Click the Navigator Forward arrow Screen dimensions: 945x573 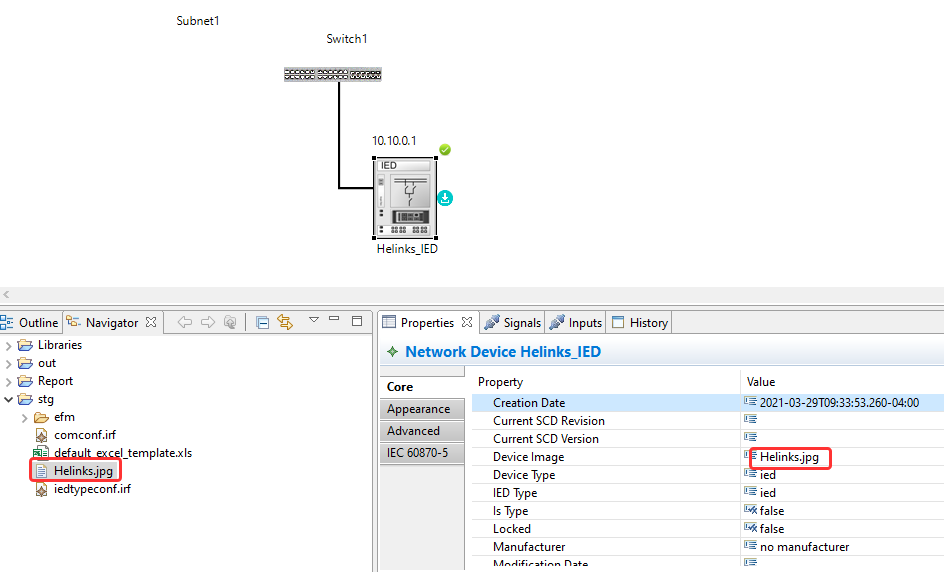[x=207, y=322]
